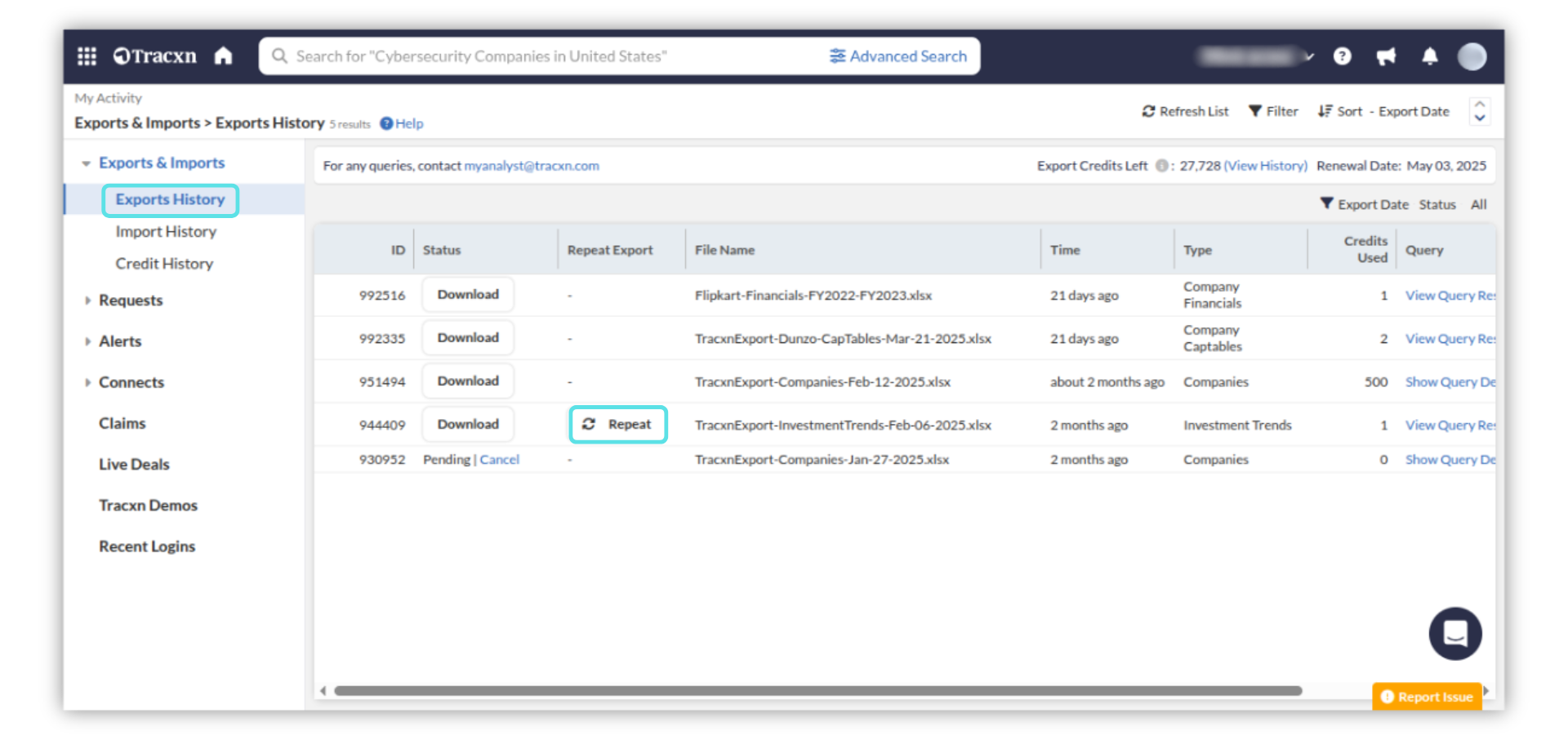Open the Filter option in toolbar
This screenshot has width=1568, height=749.
[x=1273, y=111]
